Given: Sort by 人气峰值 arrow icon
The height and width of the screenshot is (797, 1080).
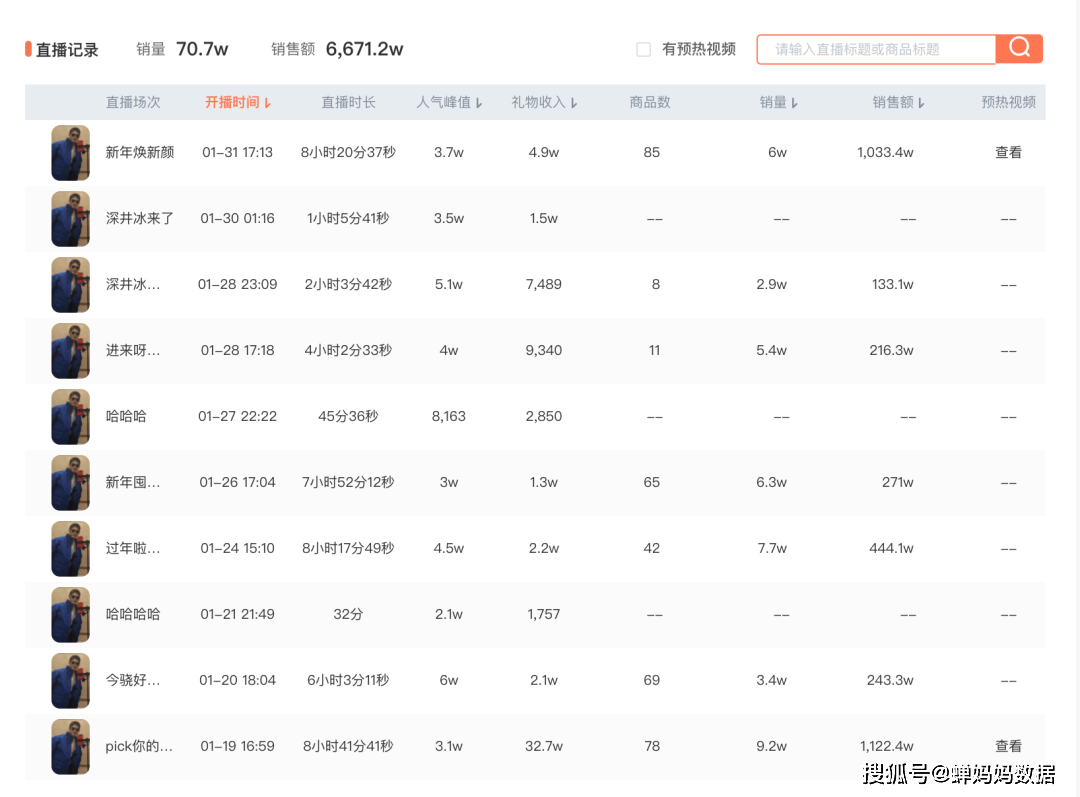Looking at the screenshot, I should click(479, 103).
